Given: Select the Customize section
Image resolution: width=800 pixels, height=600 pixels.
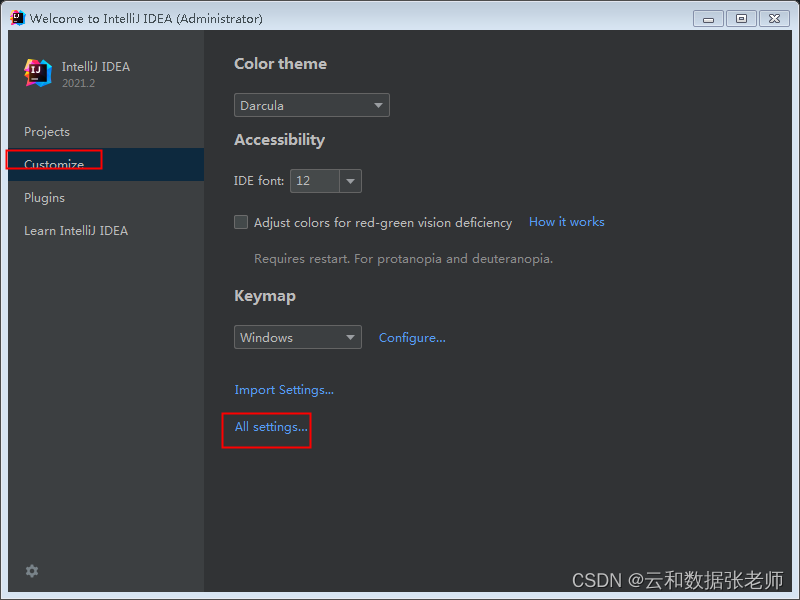Looking at the screenshot, I should click(x=106, y=164).
